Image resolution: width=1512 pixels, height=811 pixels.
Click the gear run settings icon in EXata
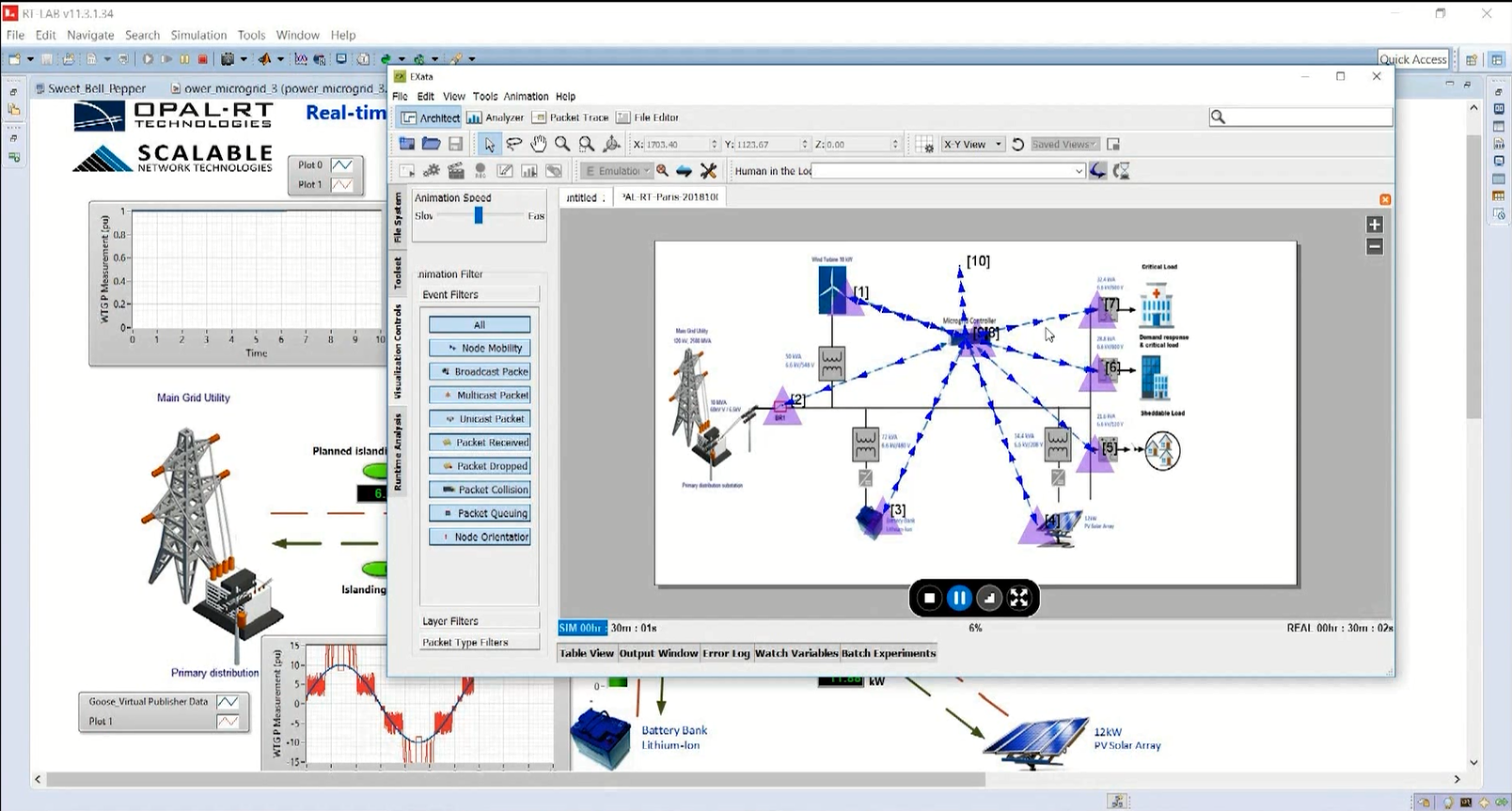pyautogui.click(x=432, y=171)
